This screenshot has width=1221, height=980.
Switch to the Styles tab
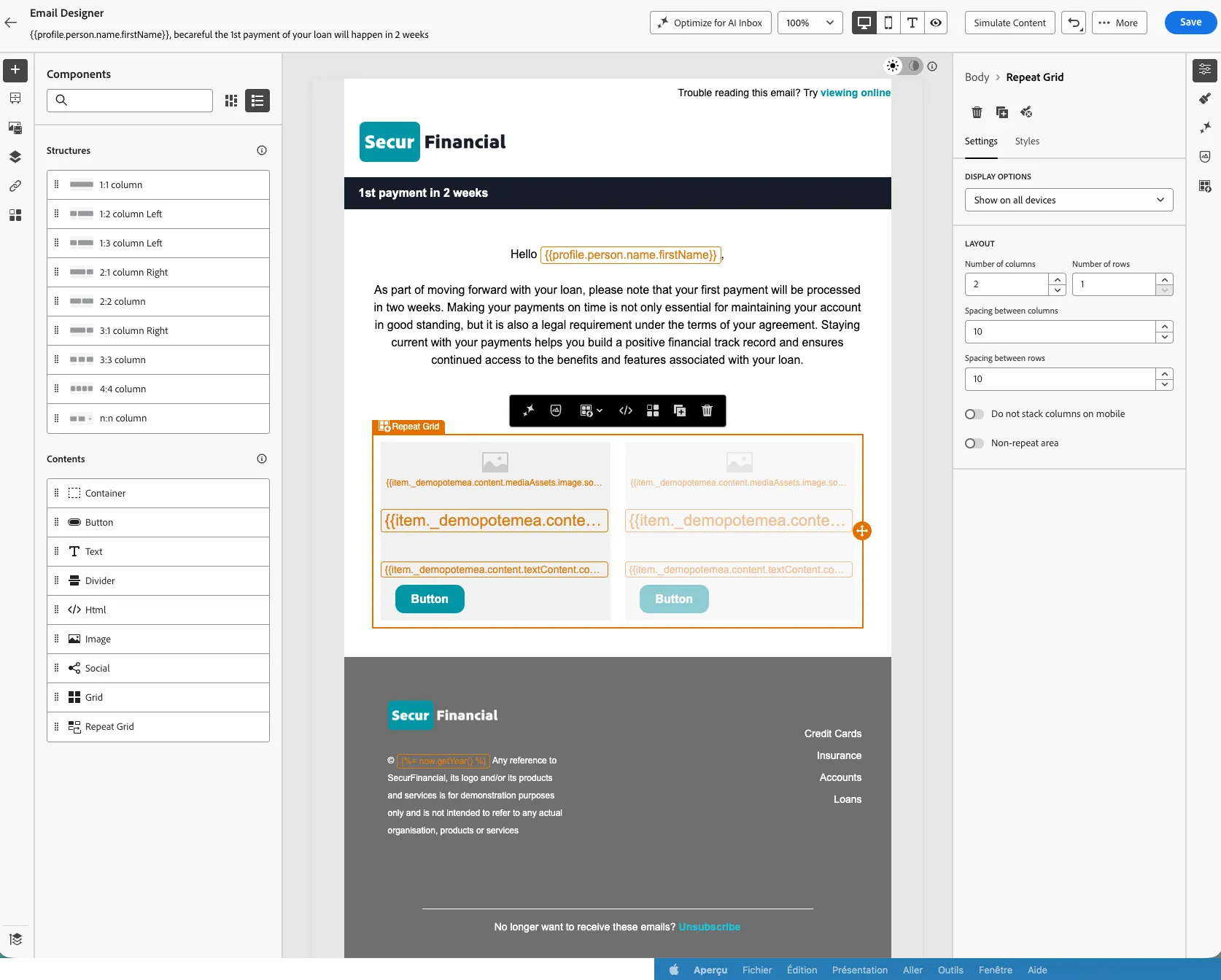click(x=1027, y=141)
